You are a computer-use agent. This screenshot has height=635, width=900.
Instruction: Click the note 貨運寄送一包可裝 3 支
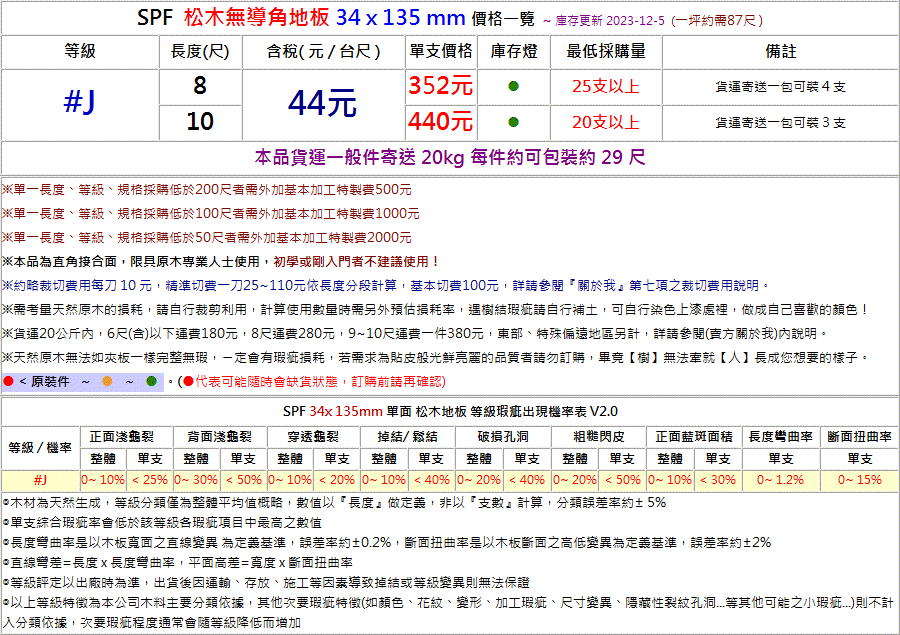coord(781,122)
